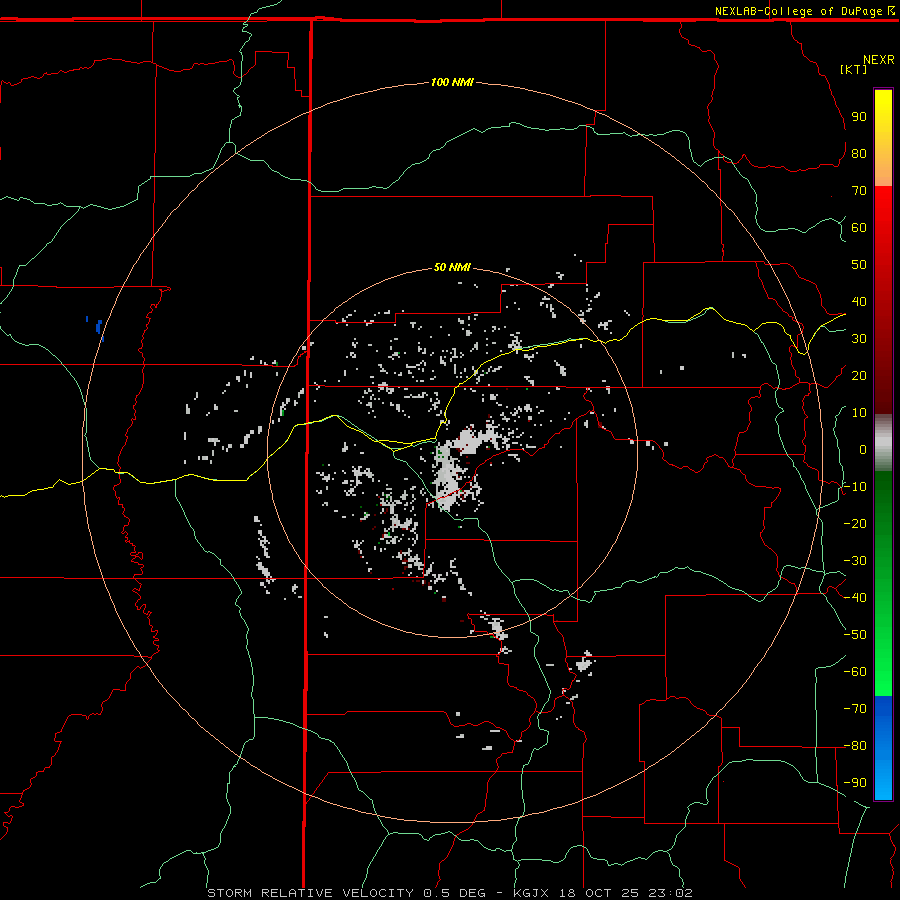Click the positive 20 value on velocity scale

(859, 375)
